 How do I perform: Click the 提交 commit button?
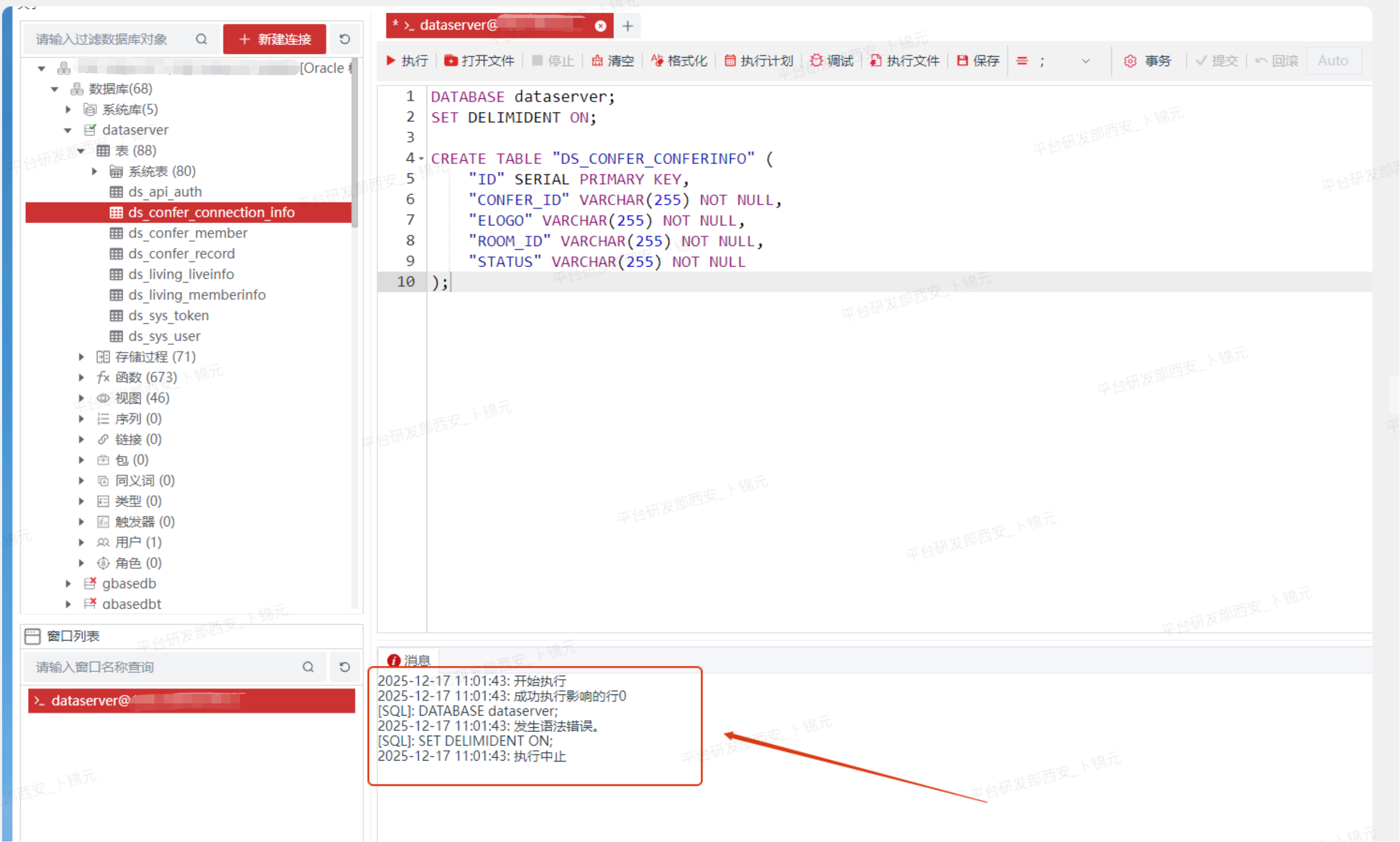pyautogui.click(x=1217, y=61)
